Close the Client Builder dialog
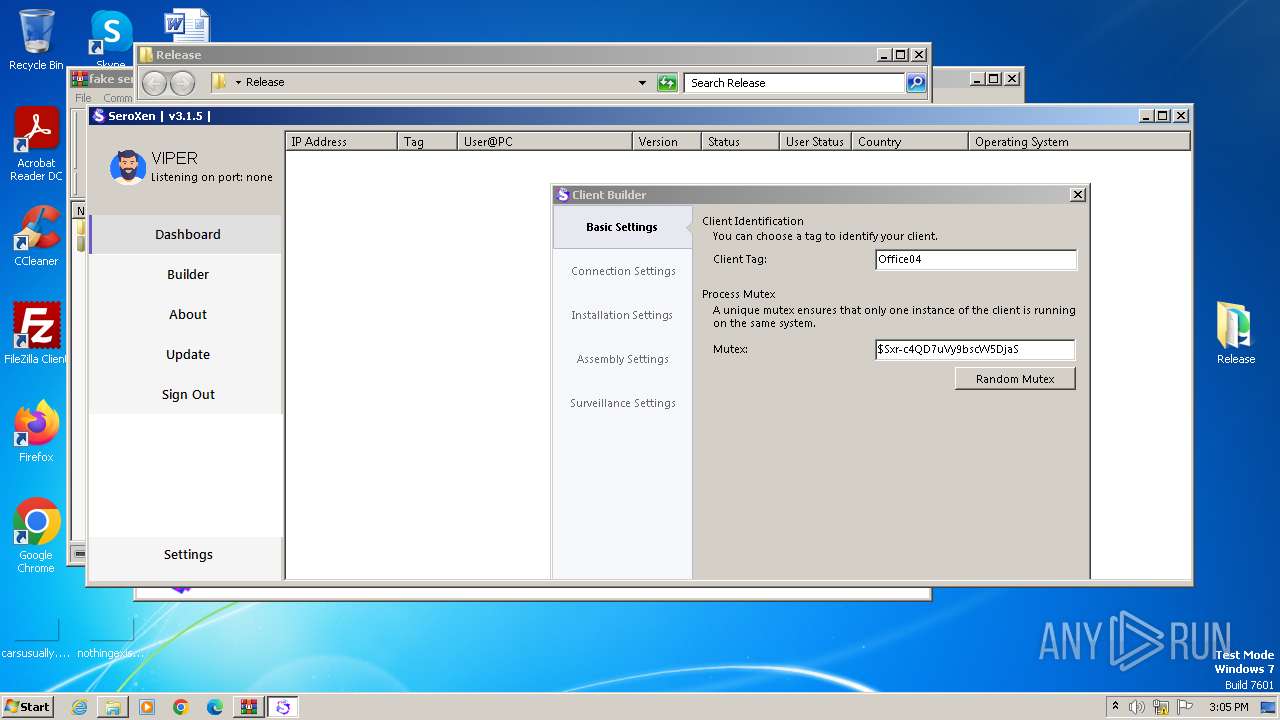Screen dimensions: 1280x720 (1077, 195)
